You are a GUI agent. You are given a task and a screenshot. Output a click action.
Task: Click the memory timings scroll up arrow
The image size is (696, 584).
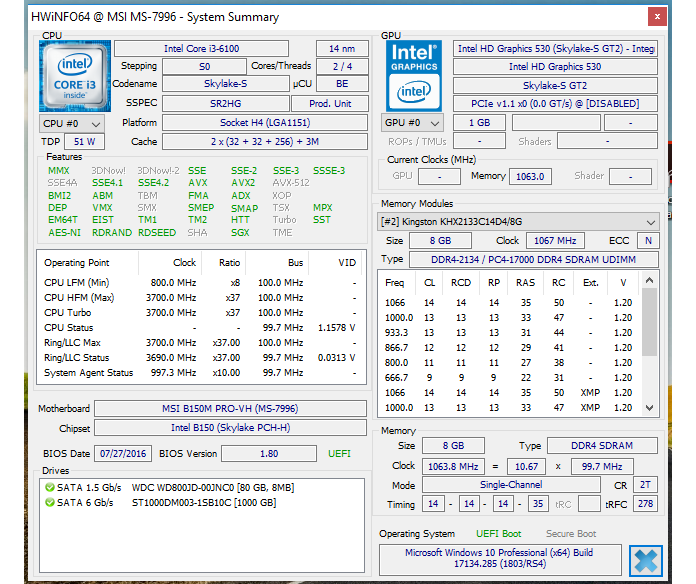[x=649, y=280]
